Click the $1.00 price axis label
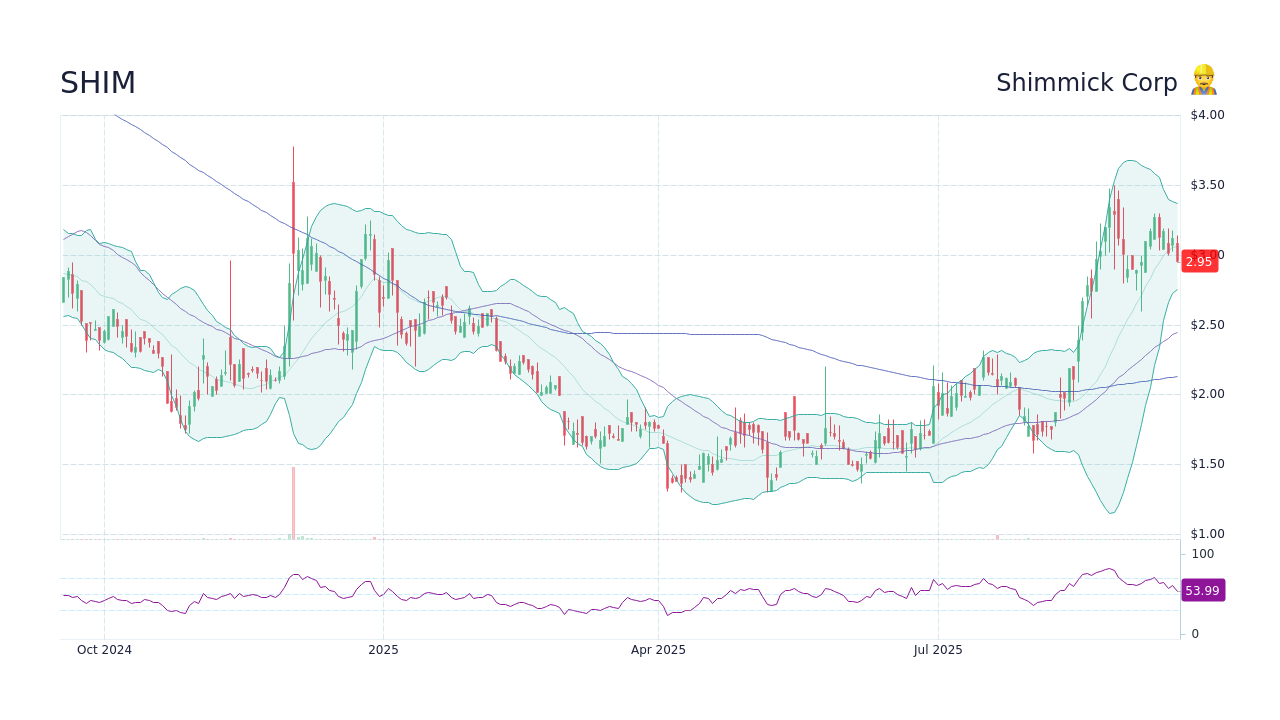1280x720 pixels. 1206,533
